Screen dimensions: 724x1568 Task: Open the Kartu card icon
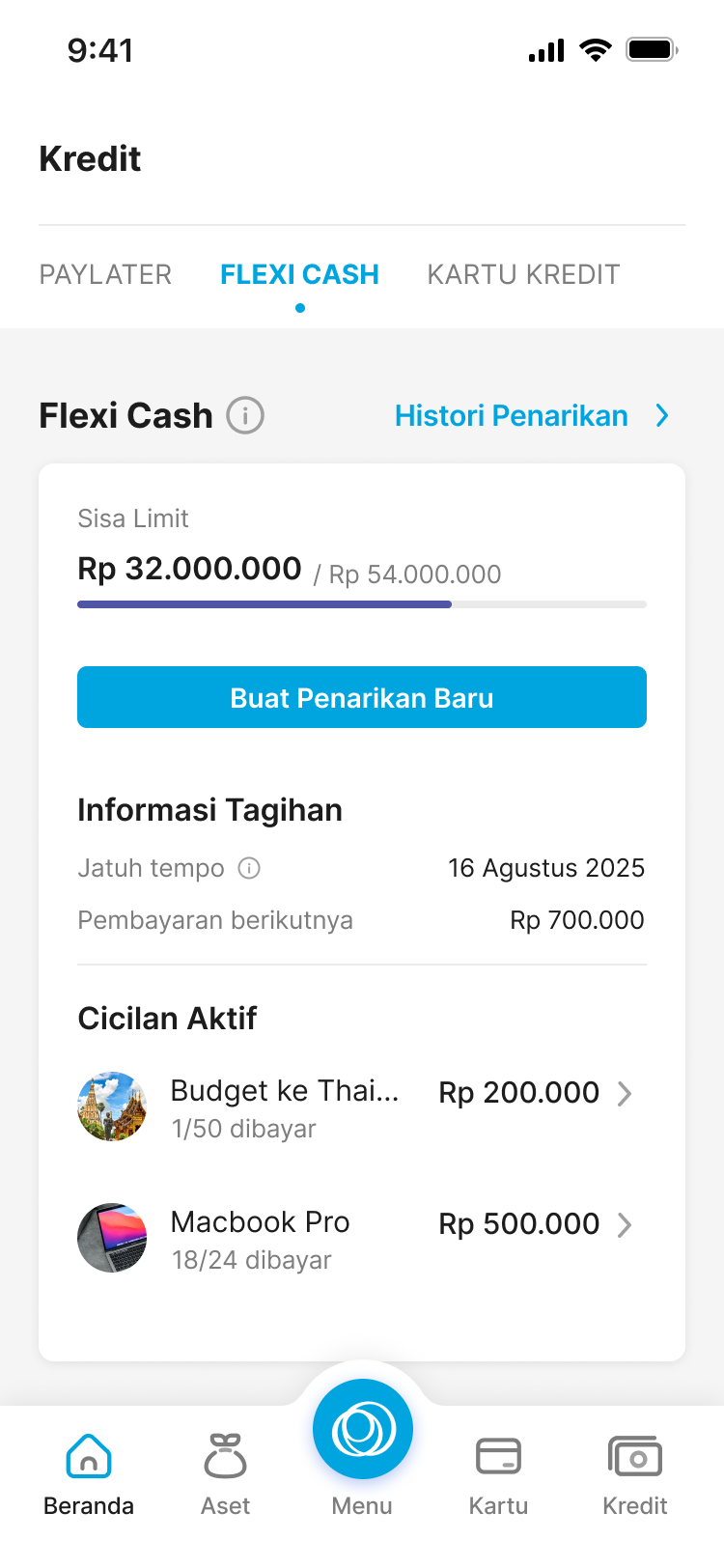498,1456
